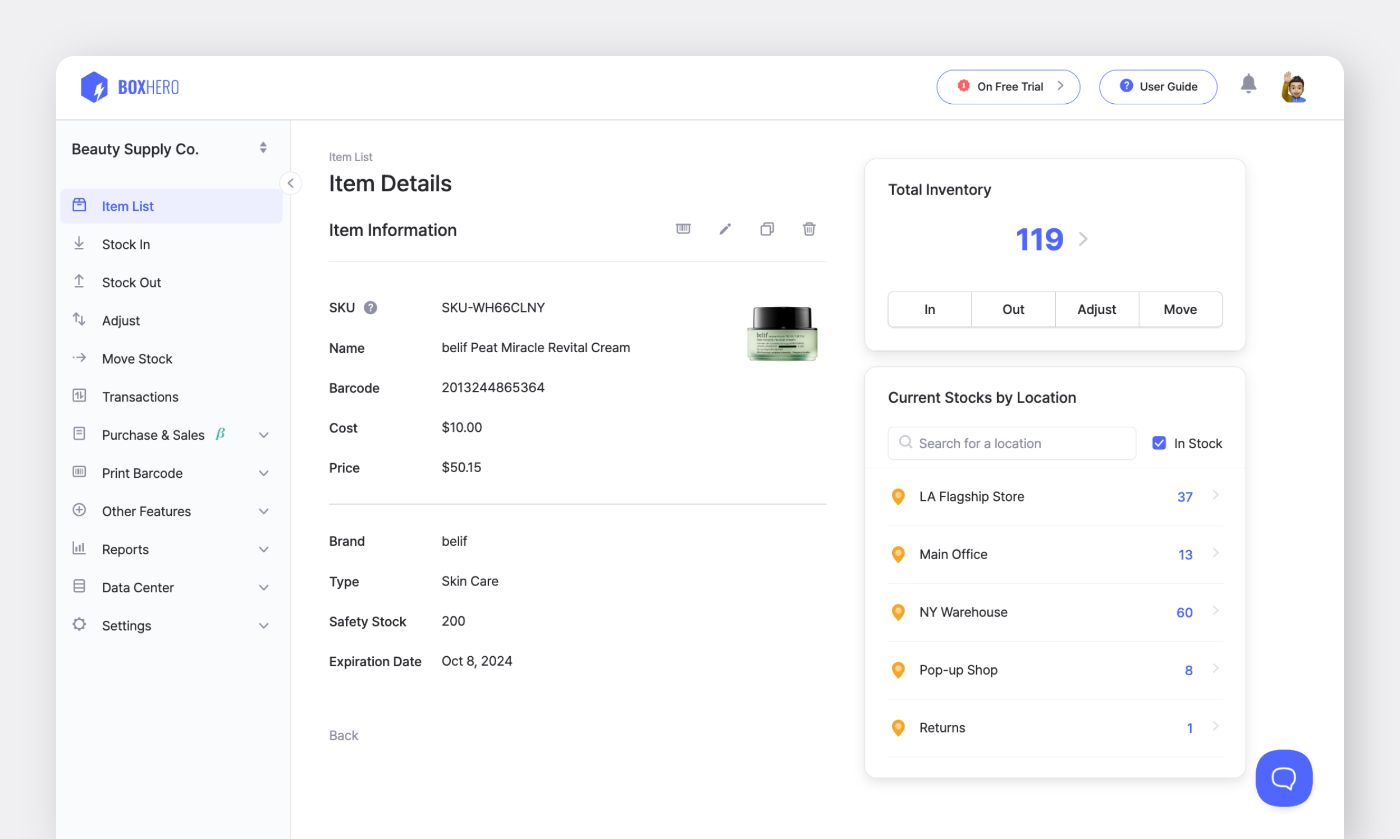Open NY Warehouse row chevron

(x=1215, y=612)
